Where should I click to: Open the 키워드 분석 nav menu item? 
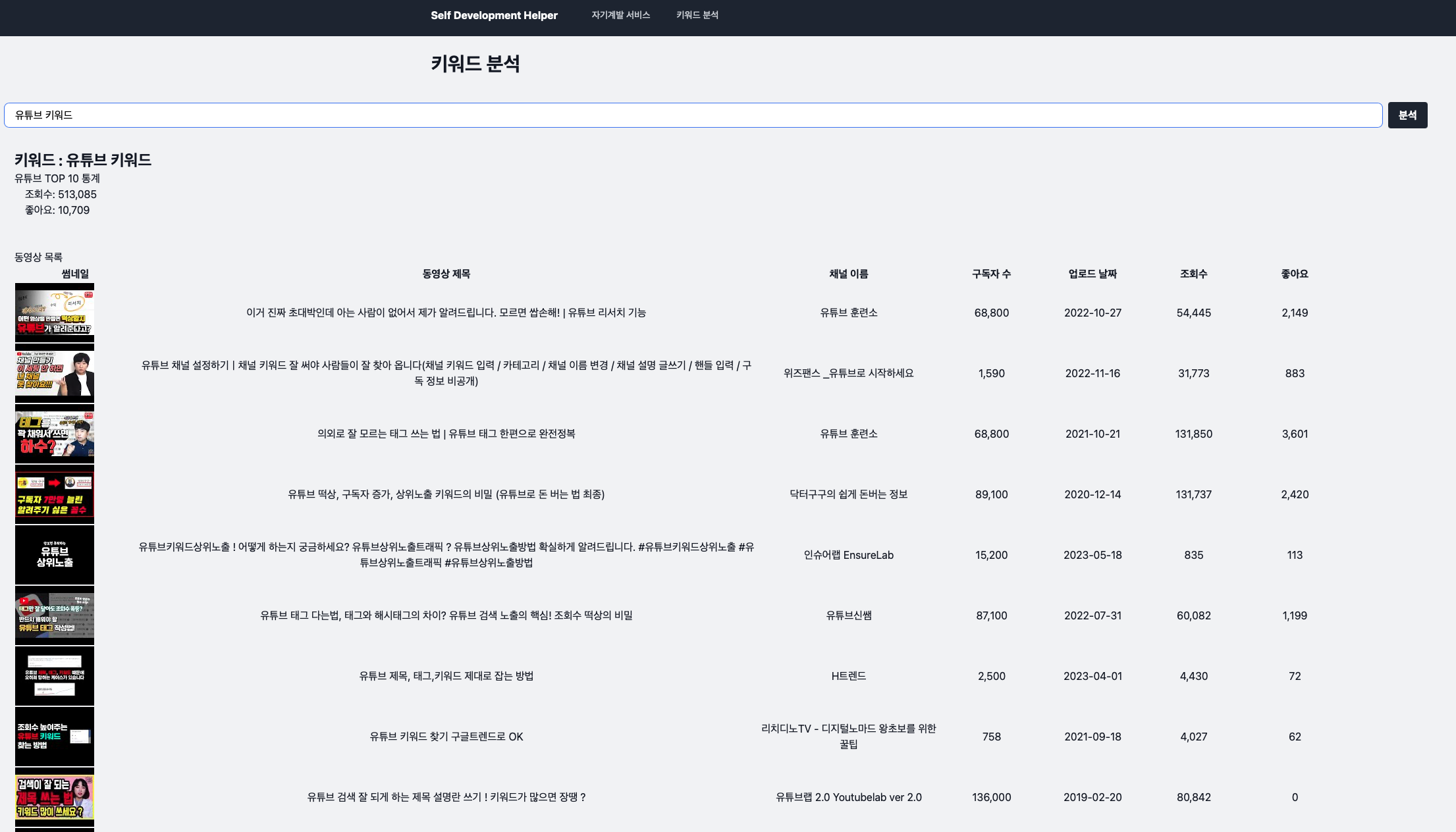pos(697,15)
